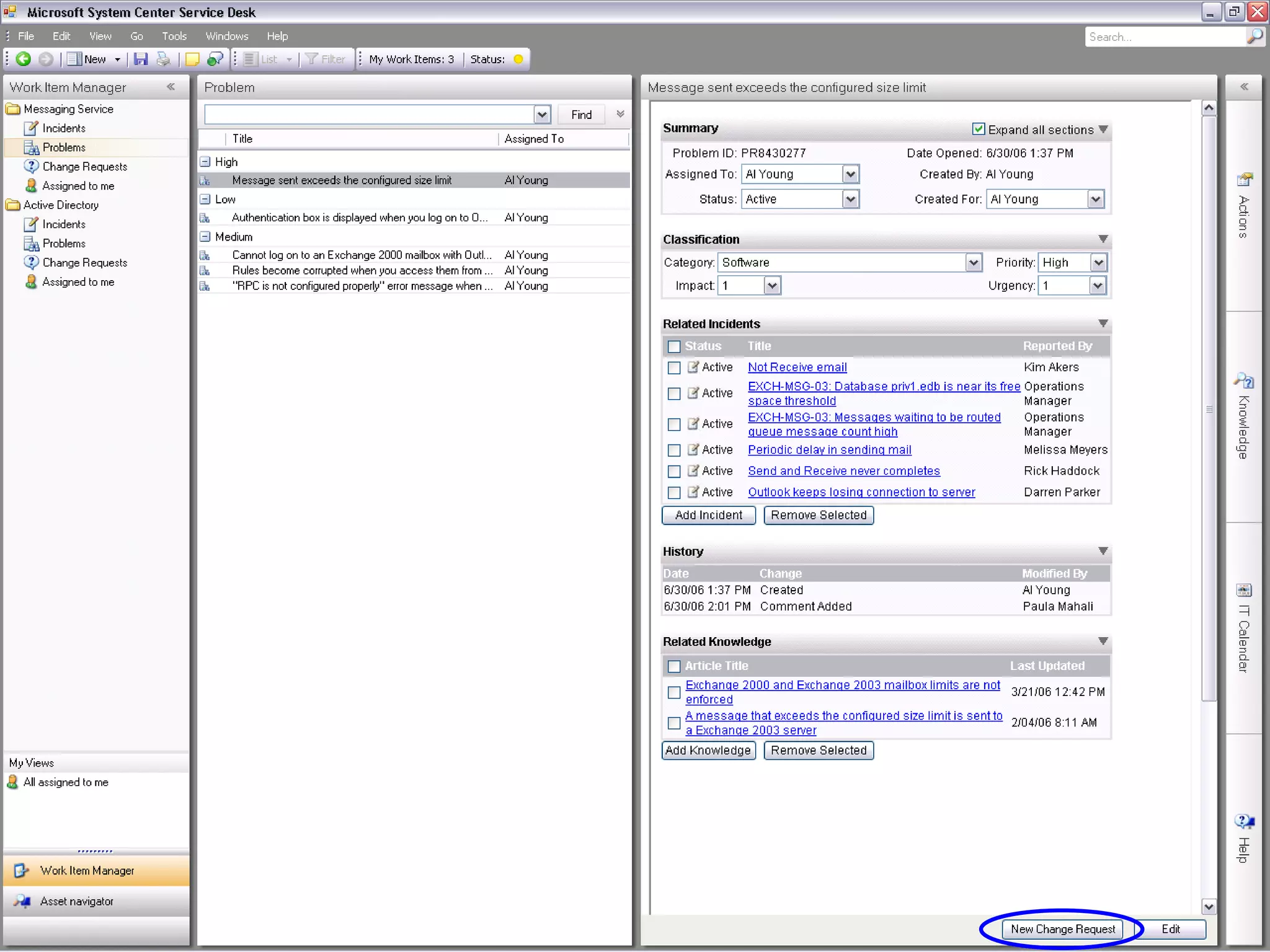Screen dimensions: 1270x952
Task: Click the Print icon in toolbar
Action: (x=163, y=59)
